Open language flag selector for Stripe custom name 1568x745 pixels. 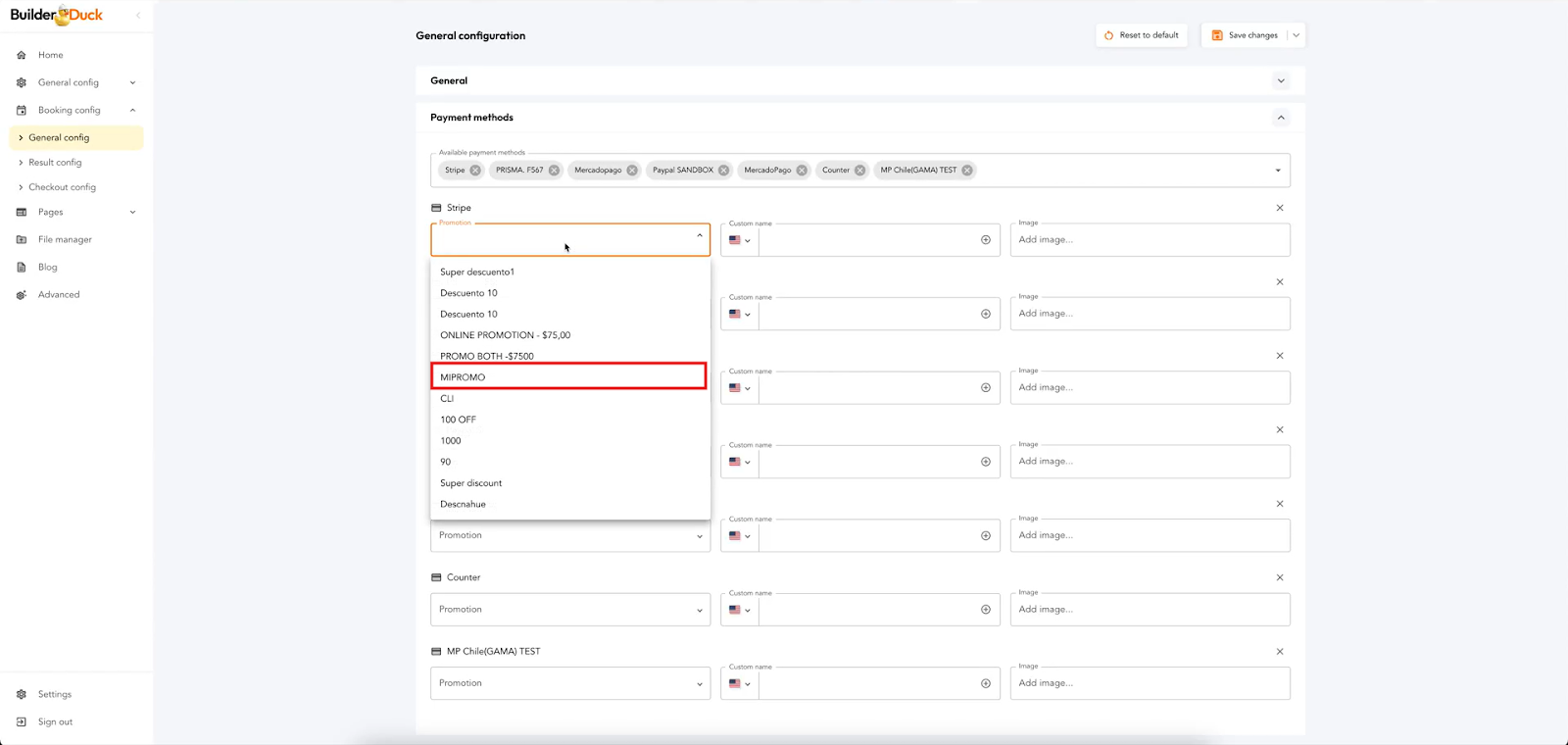coord(739,240)
